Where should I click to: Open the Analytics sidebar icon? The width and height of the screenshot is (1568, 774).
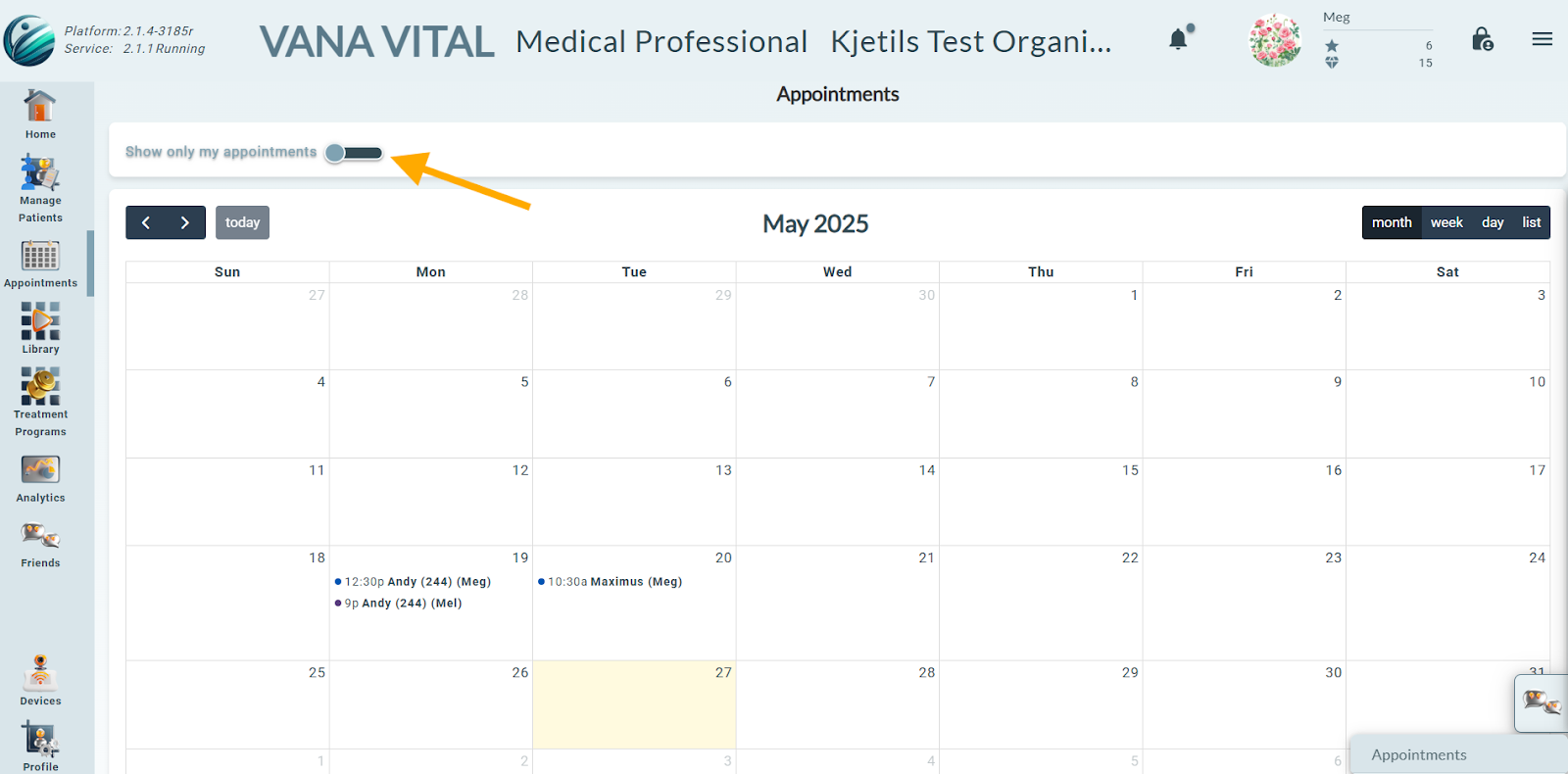tap(40, 479)
